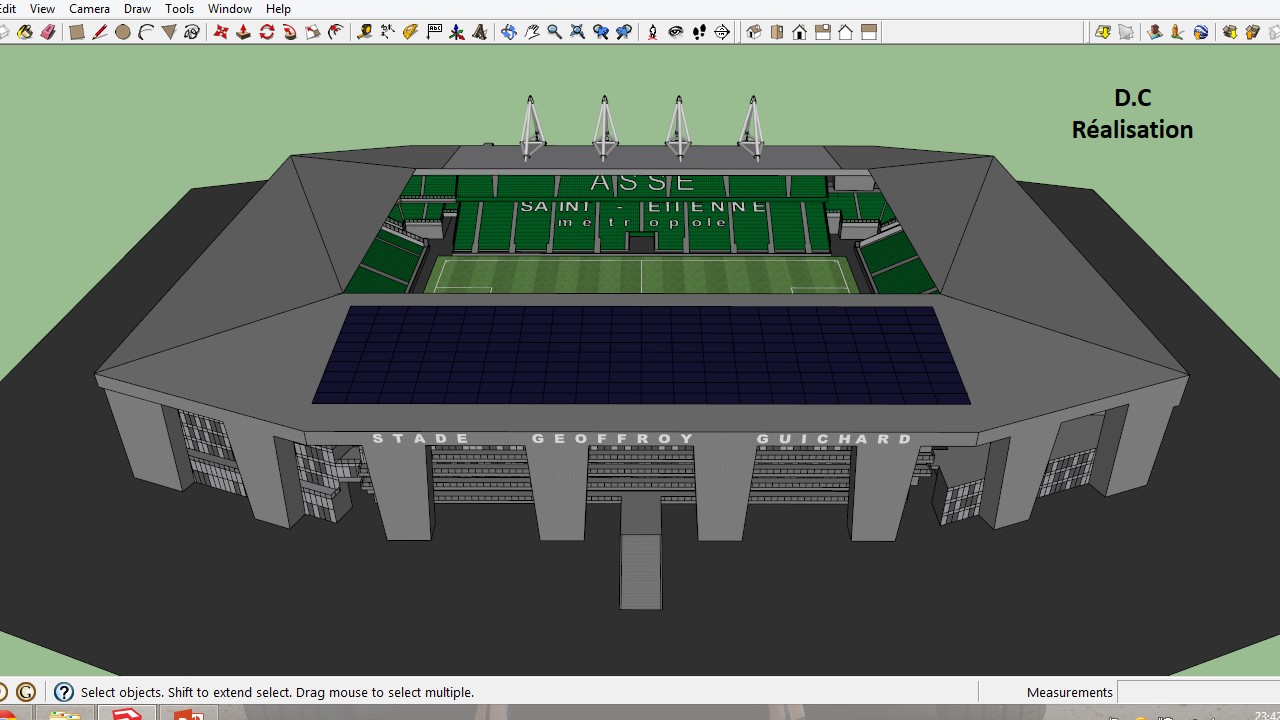Screen dimensions: 1280x720
Task: Click the Help menu
Action: (278, 9)
